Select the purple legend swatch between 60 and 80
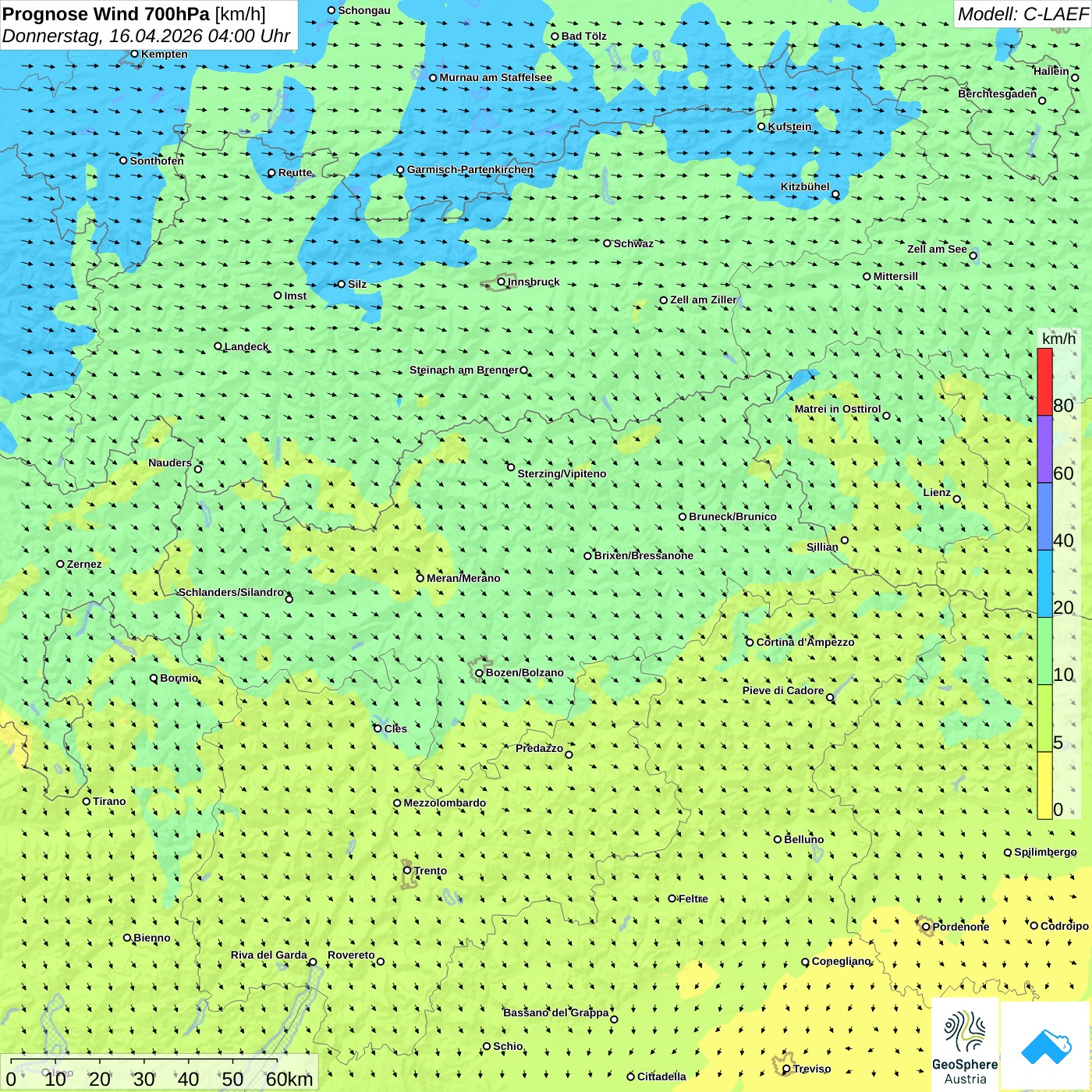1092x1092 pixels. [x=1044, y=449]
